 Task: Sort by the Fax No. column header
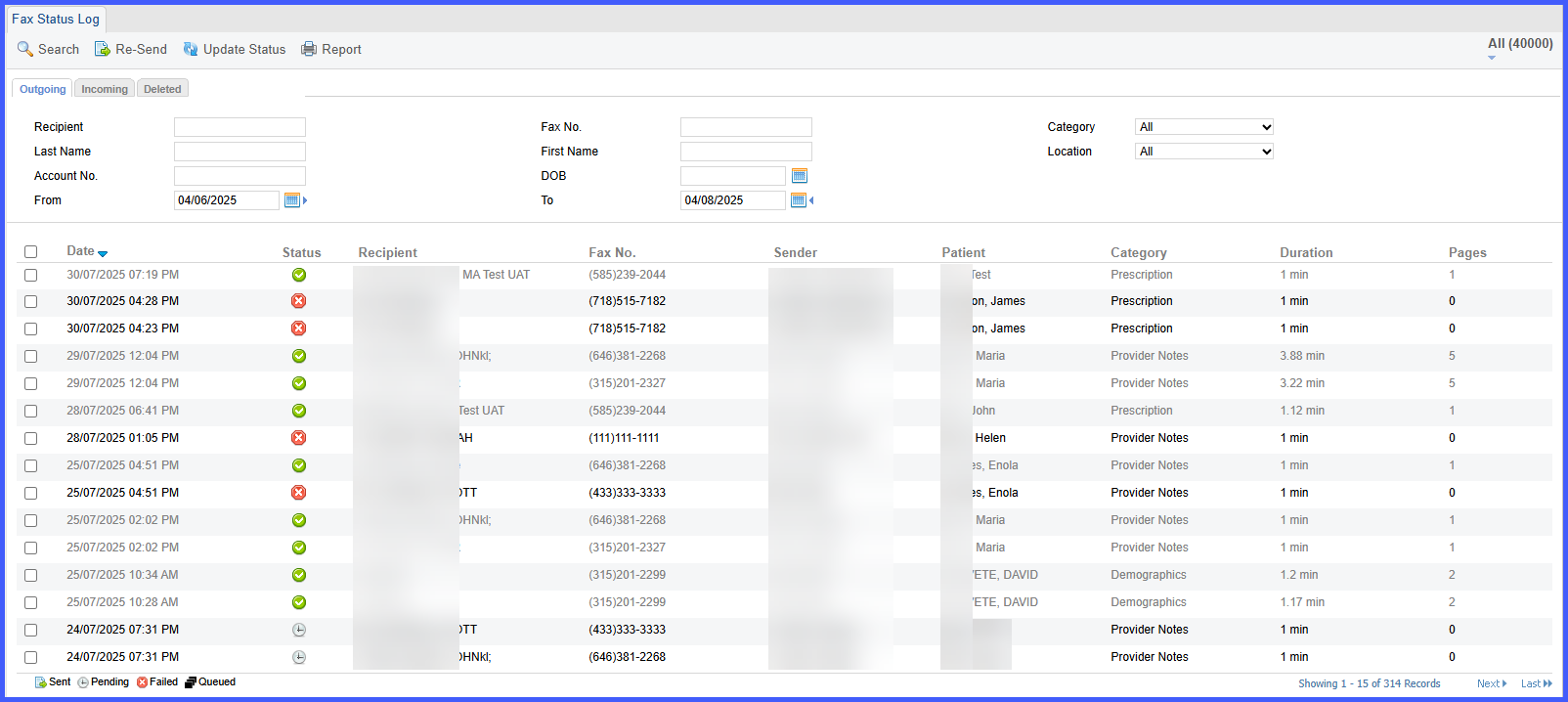[612, 252]
